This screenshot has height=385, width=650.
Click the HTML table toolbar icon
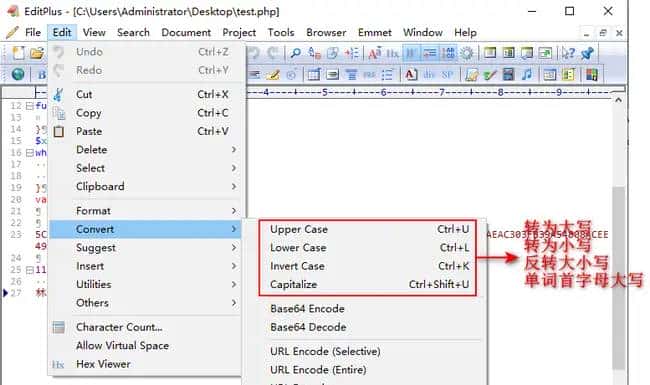click(x=314, y=75)
